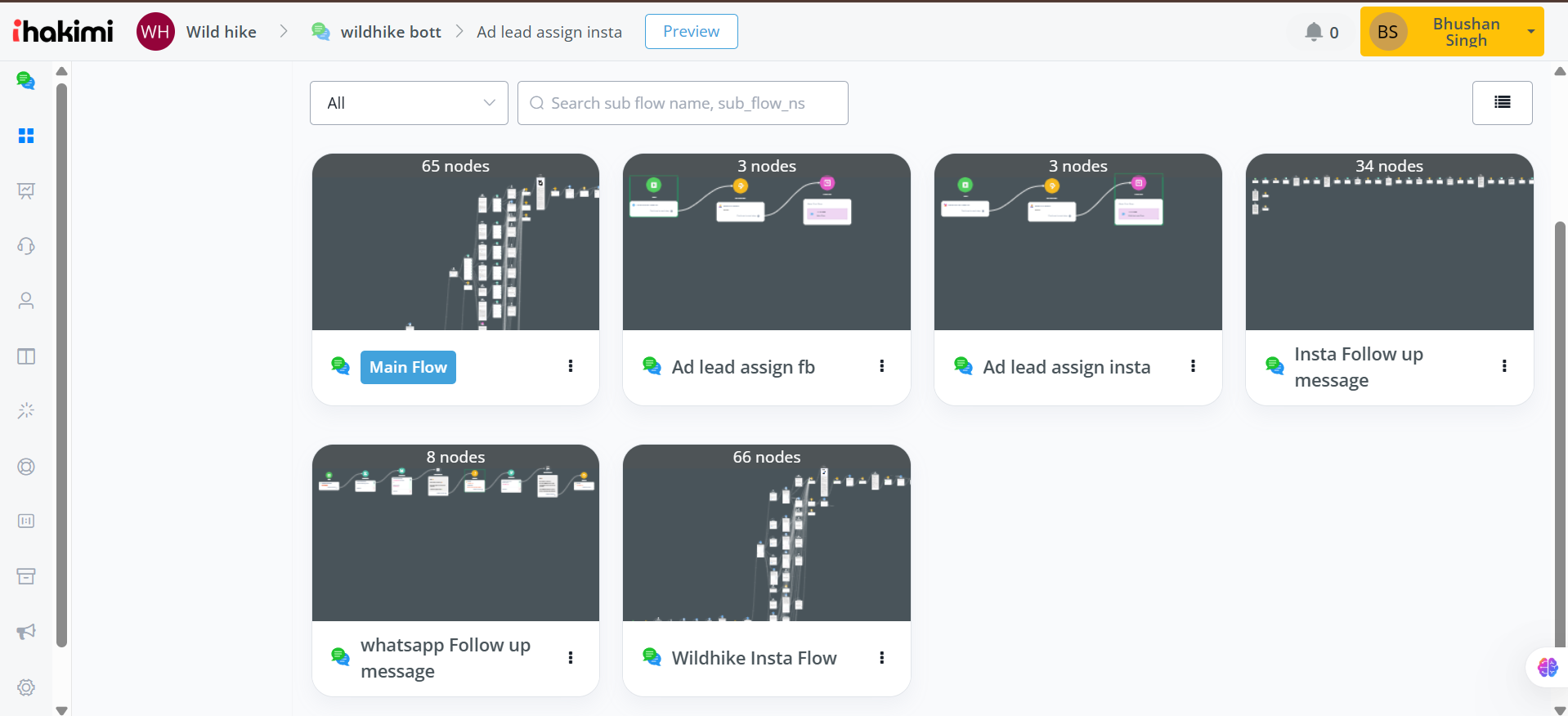Screen dimensions: 1568x716
Task: Click the chat icon beside wildhike bott
Action: coord(321,32)
